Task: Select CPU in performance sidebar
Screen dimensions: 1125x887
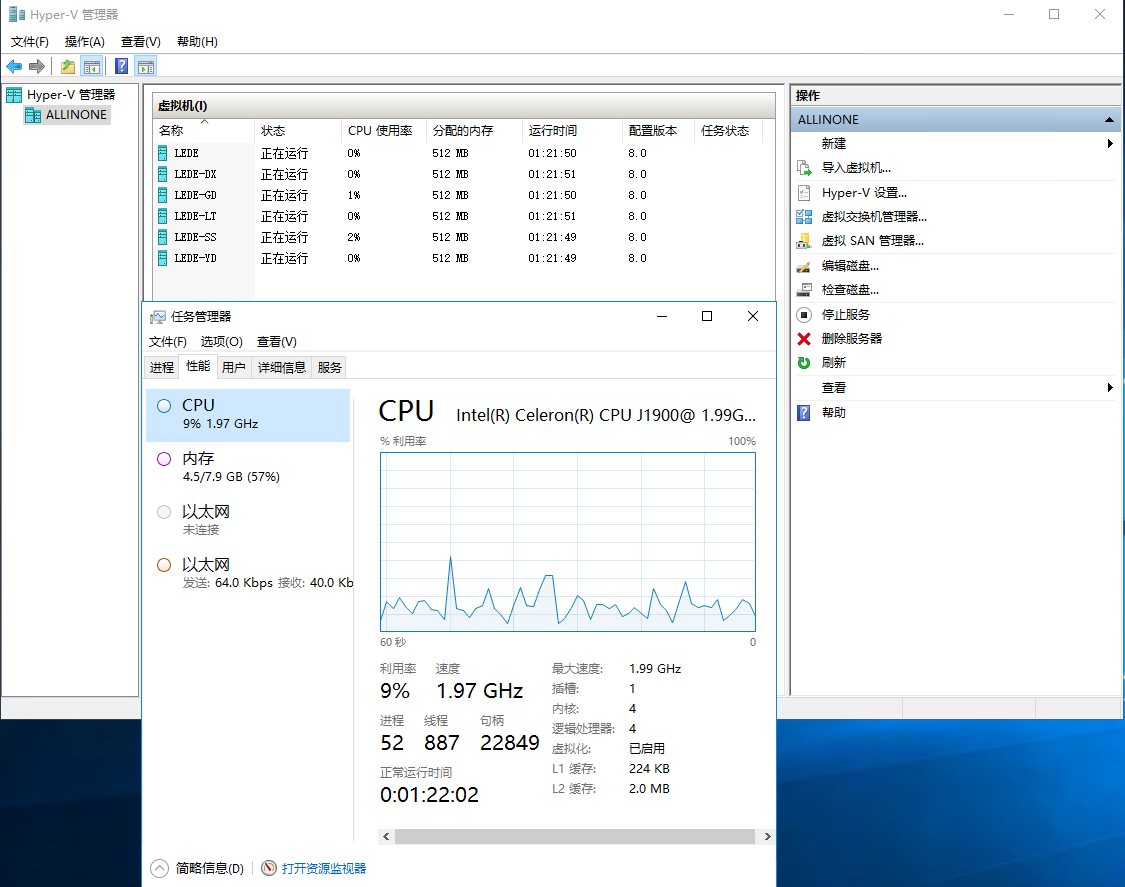Action: point(248,415)
